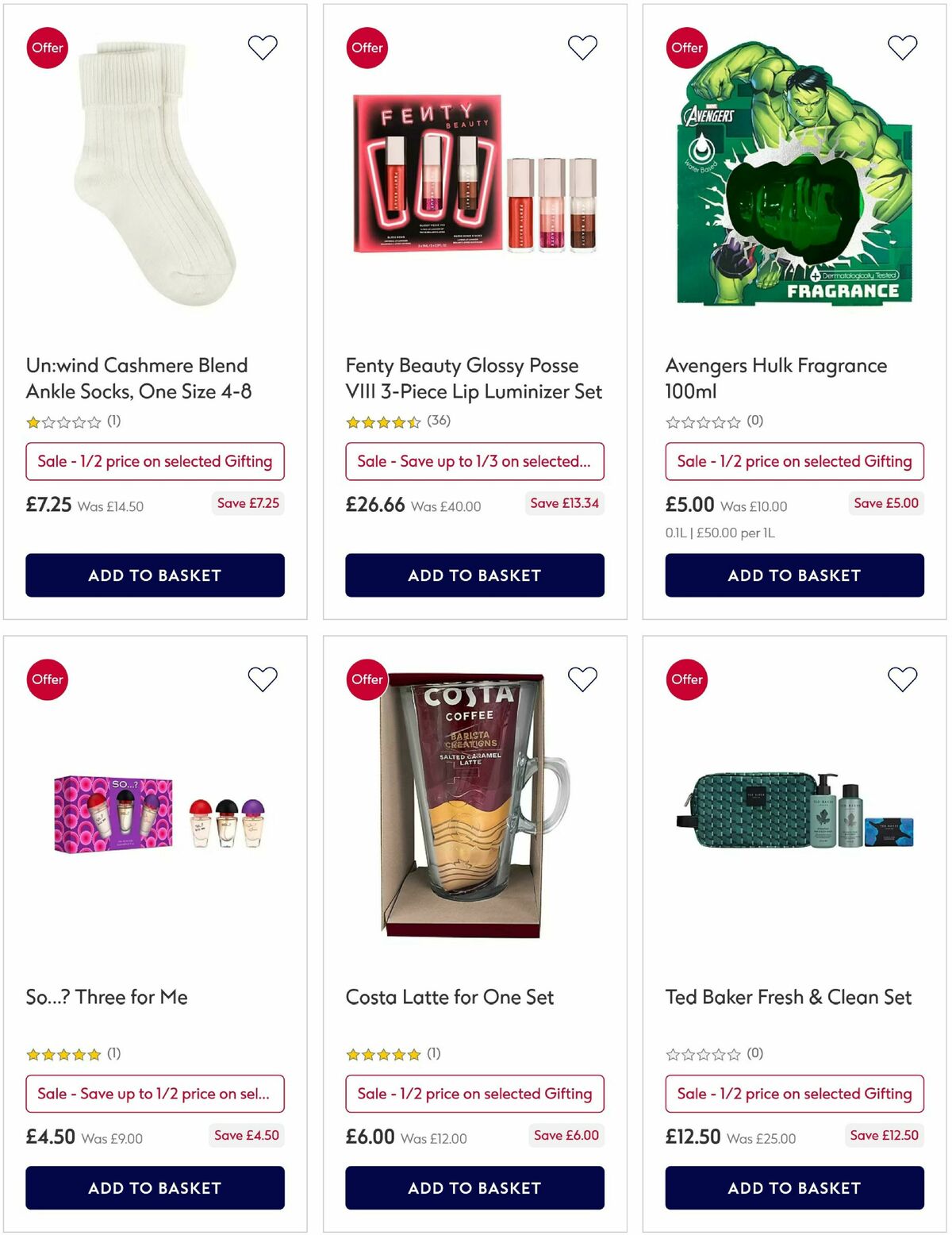The width and height of the screenshot is (952, 1235).
Task: Click the Offer badge on the Costa Latte card
Action: pyautogui.click(x=367, y=679)
